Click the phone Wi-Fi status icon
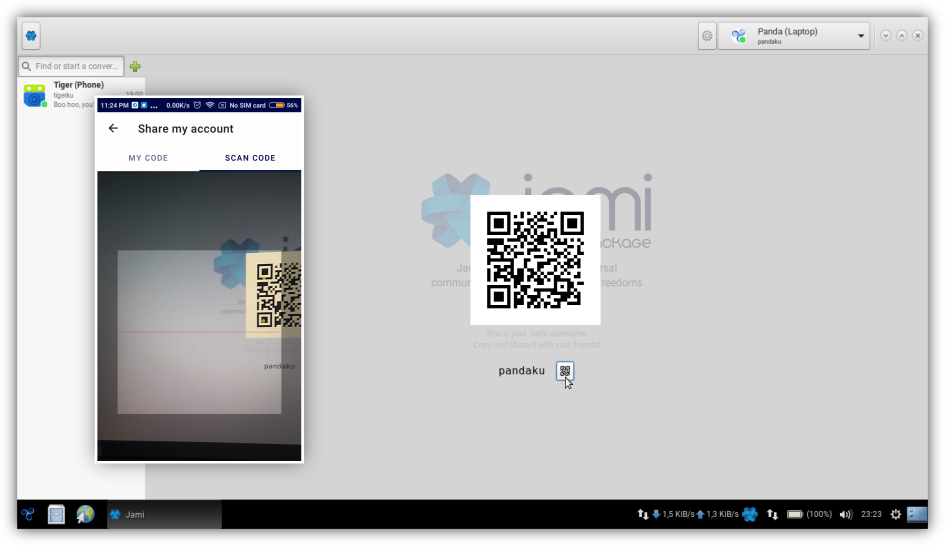Image resolution: width=945 pixels, height=546 pixels. coord(210,105)
